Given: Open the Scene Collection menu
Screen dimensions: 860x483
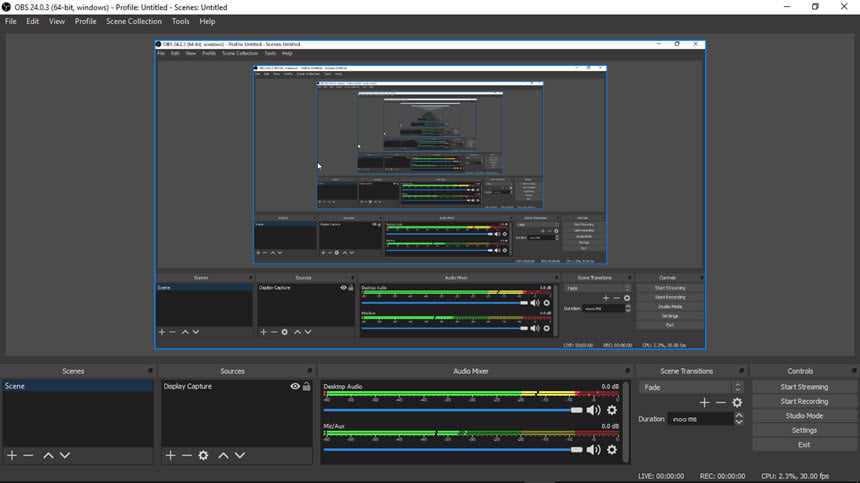Looking at the screenshot, I should click(134, 21).
